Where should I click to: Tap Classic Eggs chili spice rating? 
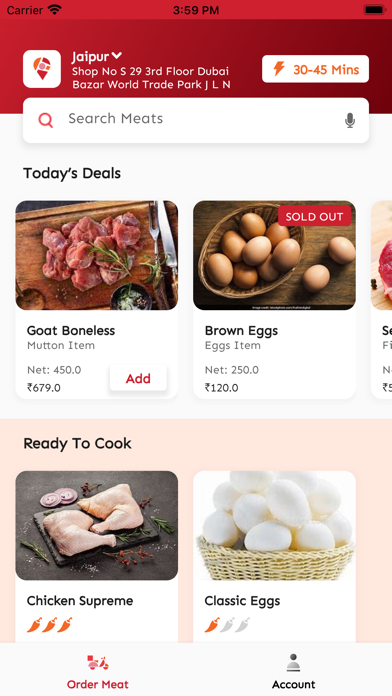click(227, 625)
